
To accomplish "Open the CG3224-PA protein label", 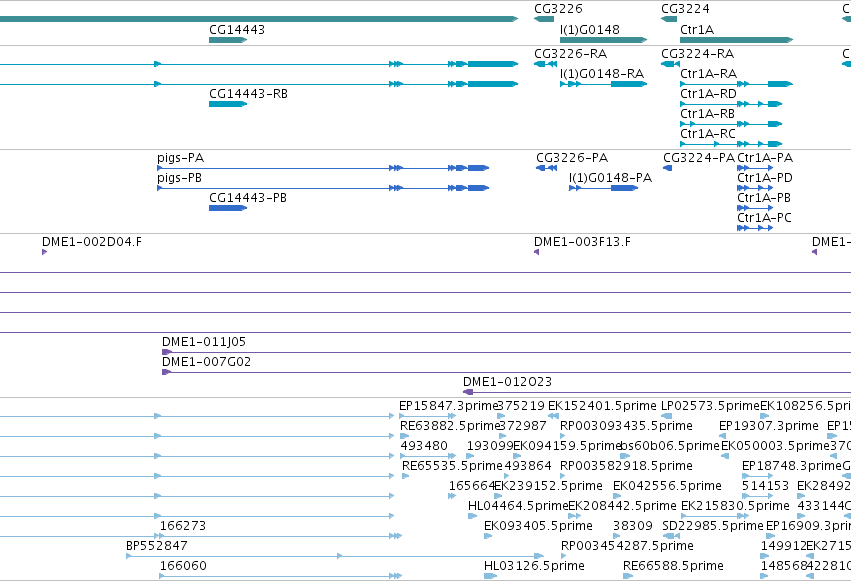I will 698,158.
